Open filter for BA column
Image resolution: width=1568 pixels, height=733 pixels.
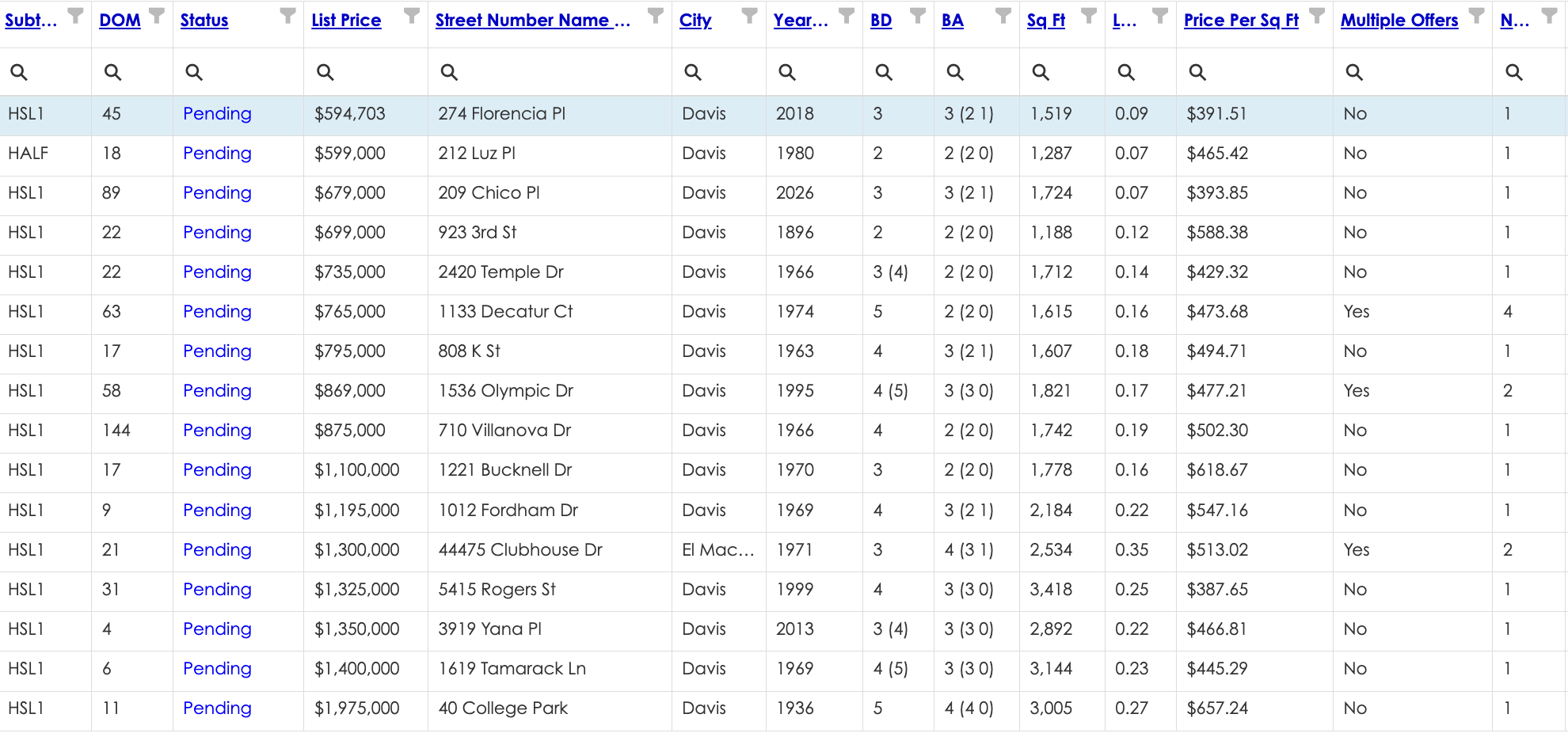click(1003, 15)
